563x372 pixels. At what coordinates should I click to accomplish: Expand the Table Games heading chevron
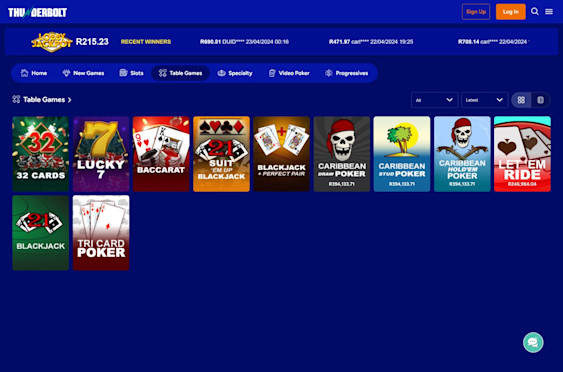tap(70, 100)
